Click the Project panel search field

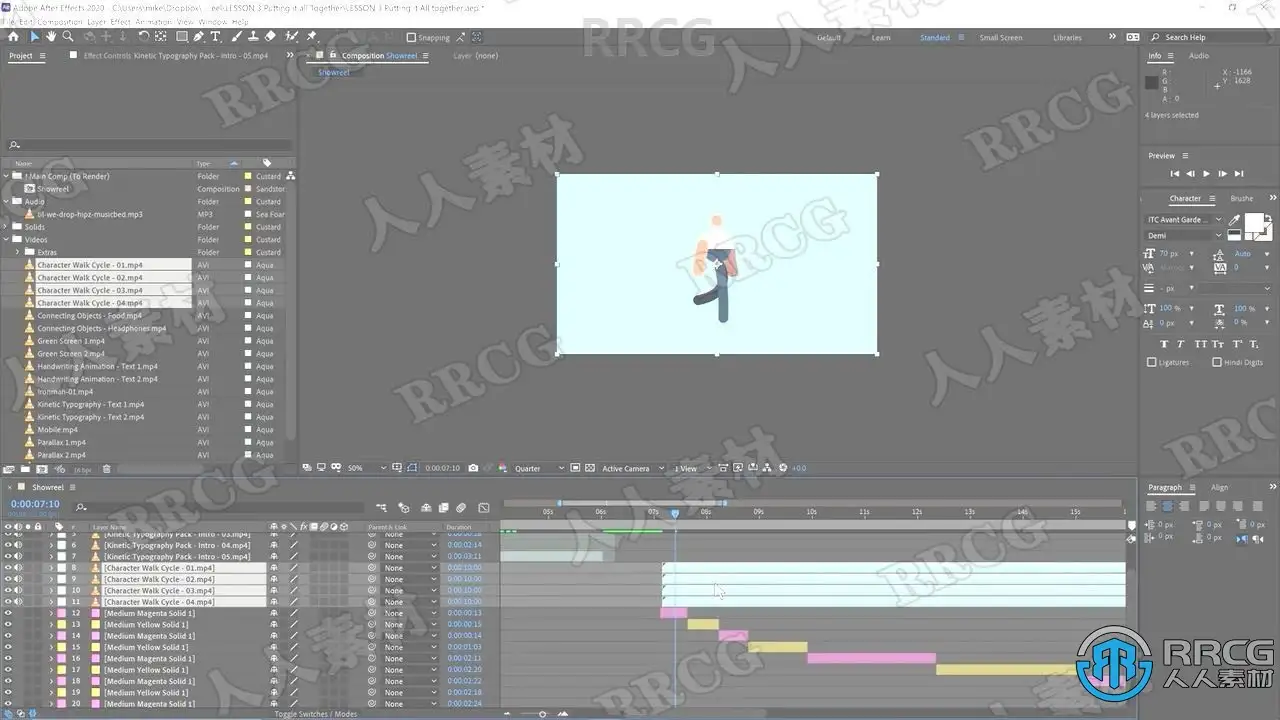(x=150, y=145)
